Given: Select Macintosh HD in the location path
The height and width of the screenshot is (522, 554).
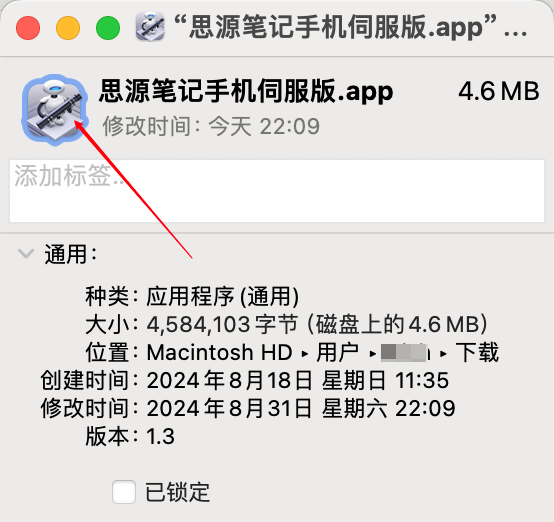Looking at the screenshot, I should (219, 352).
